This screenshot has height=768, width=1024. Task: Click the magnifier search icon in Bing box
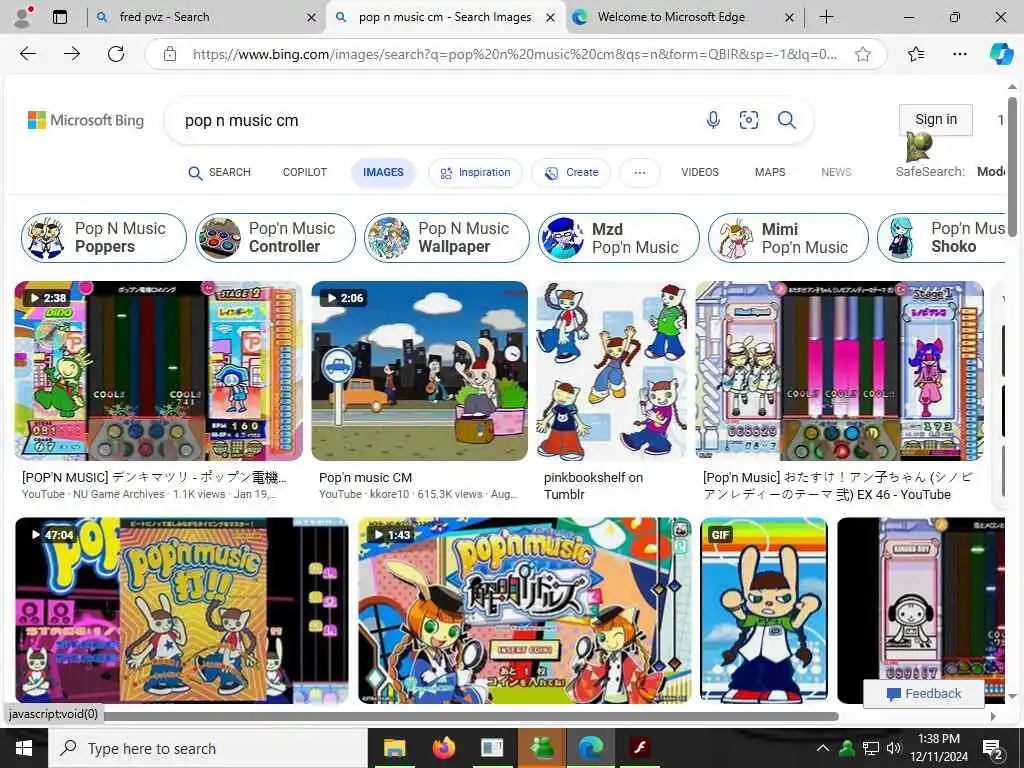pos(786,120)
